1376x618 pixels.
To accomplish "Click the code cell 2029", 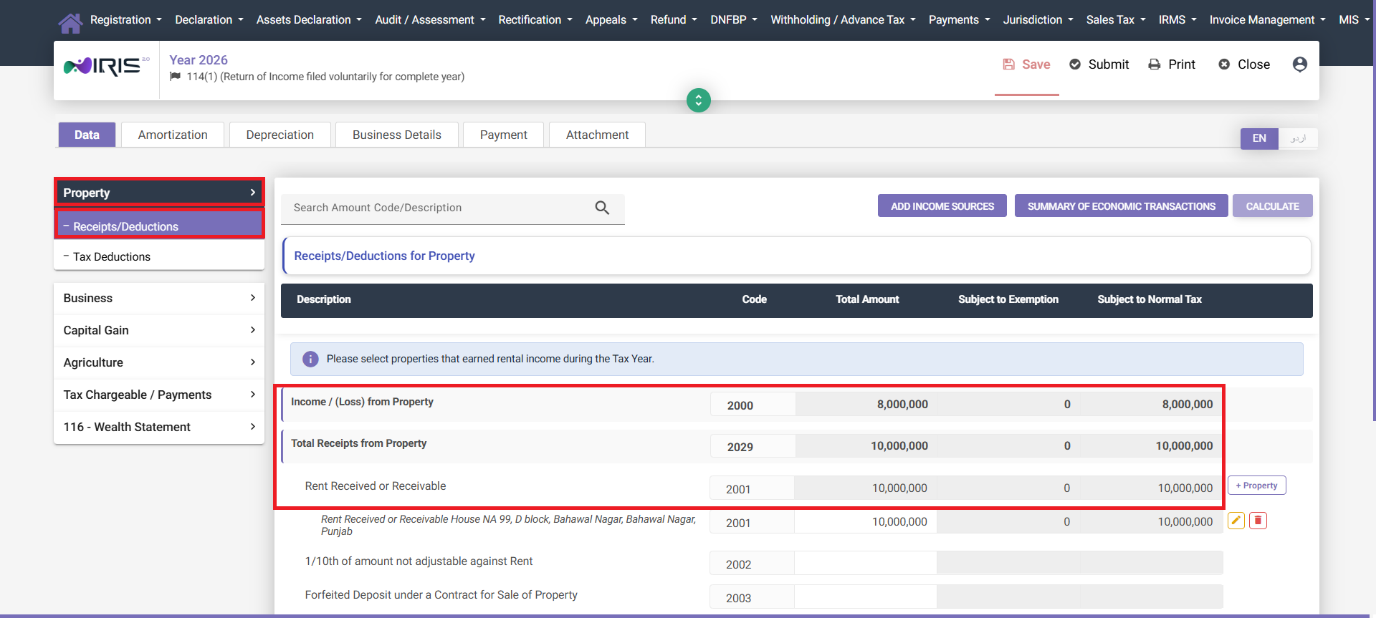I will 752,446.
